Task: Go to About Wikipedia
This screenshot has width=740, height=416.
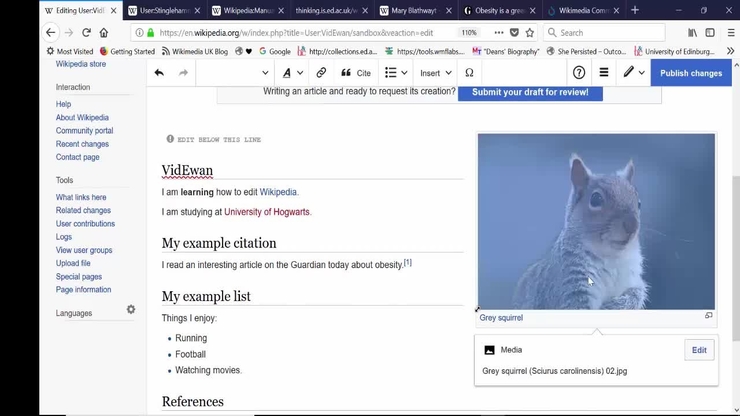Action: [x=82, y=117]
